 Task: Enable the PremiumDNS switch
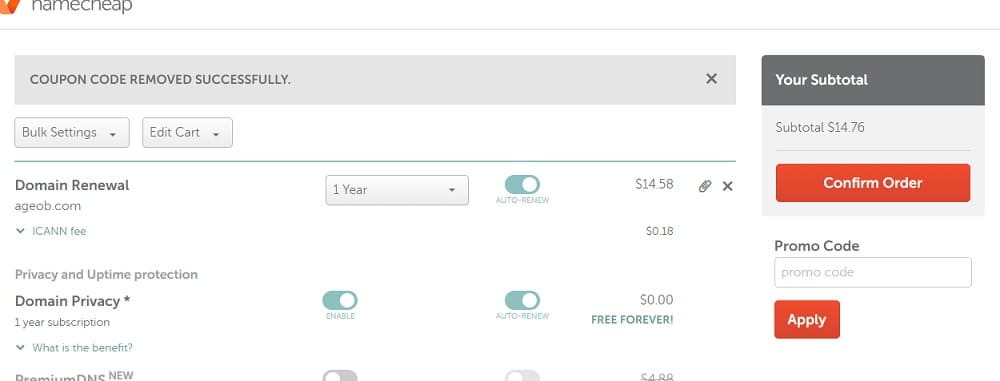click(x=340, y=375)
